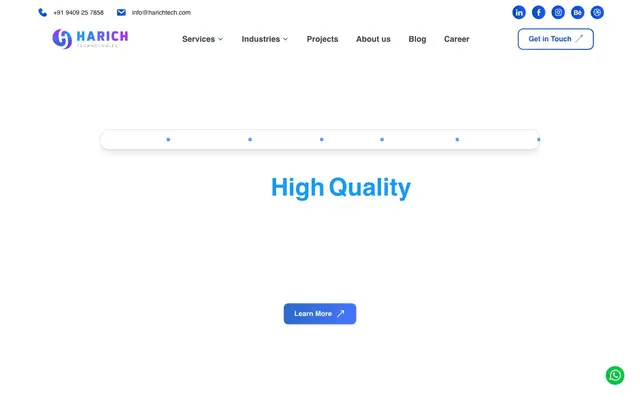Open the About us page
This screenshot has width=640, height=400.
(x=373, y=39)
